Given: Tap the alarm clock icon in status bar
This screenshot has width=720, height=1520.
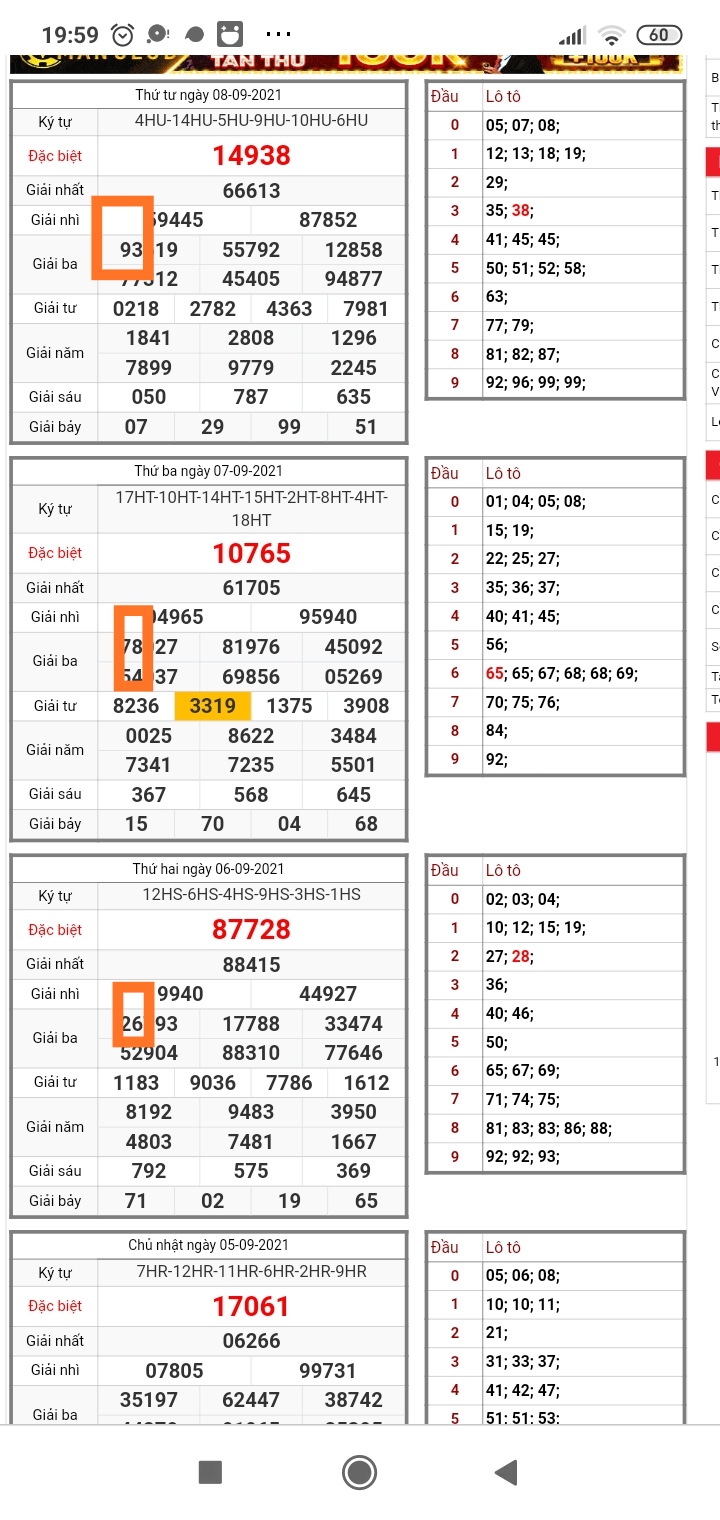Looking at the screenshot, I should [x=123, y=35].
